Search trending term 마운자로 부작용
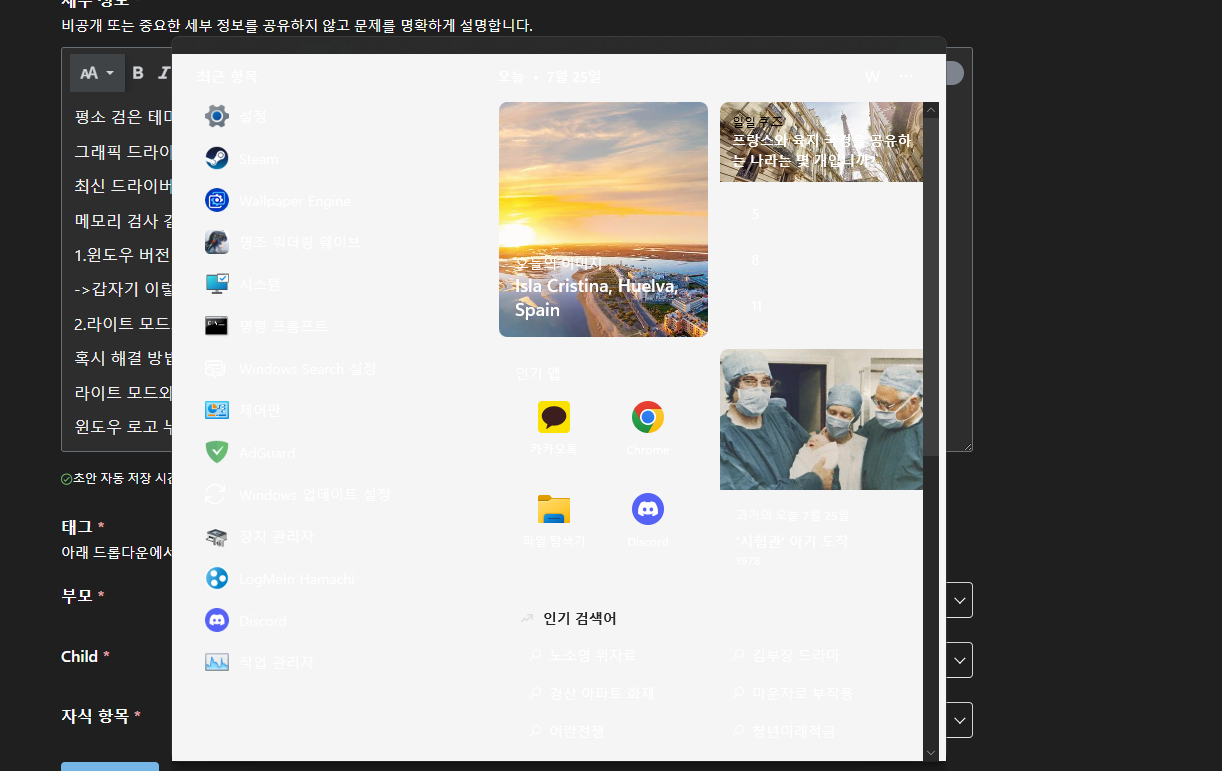 pos(792,694)
